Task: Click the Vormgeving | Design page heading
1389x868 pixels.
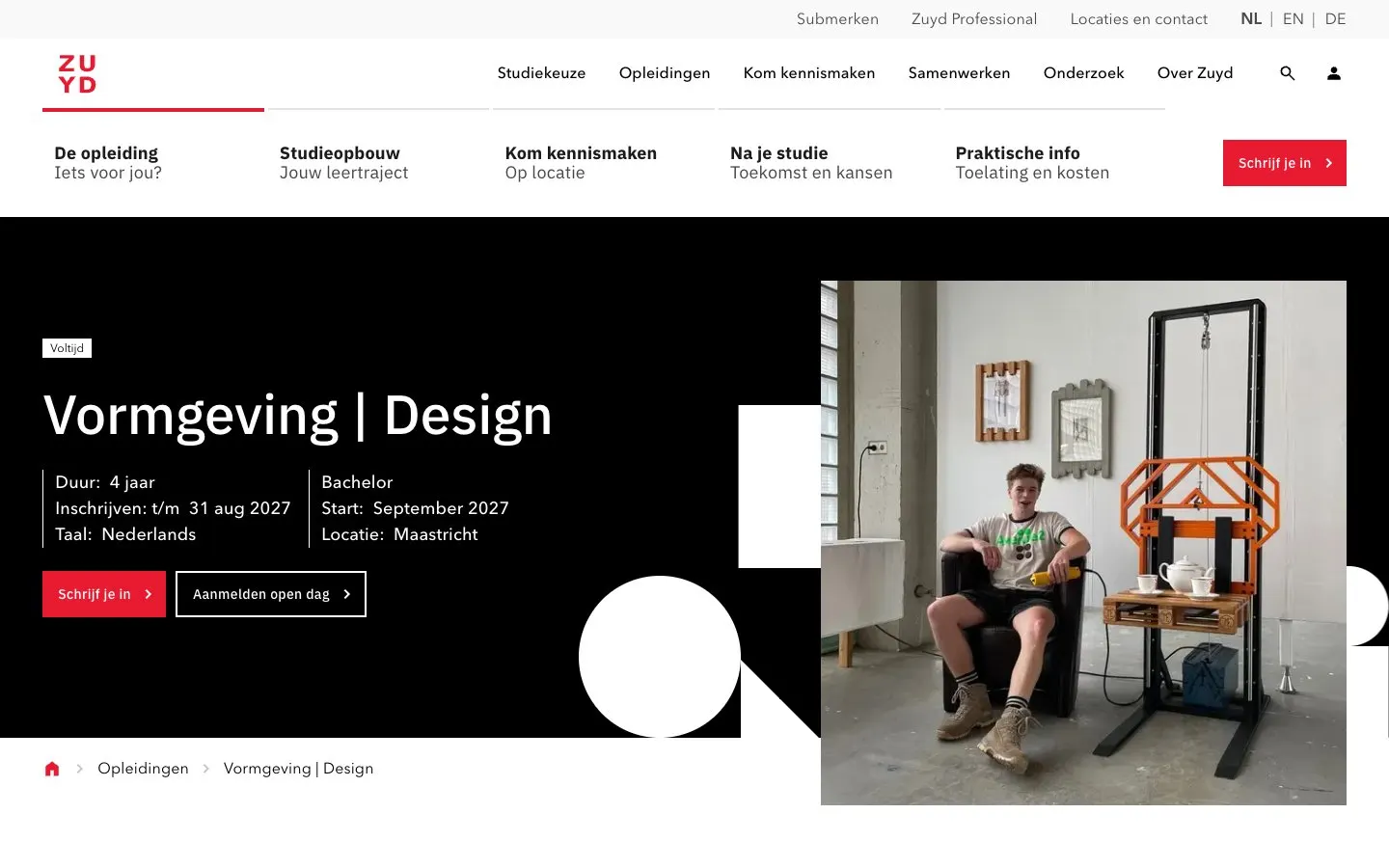Action: click(298, 416)
